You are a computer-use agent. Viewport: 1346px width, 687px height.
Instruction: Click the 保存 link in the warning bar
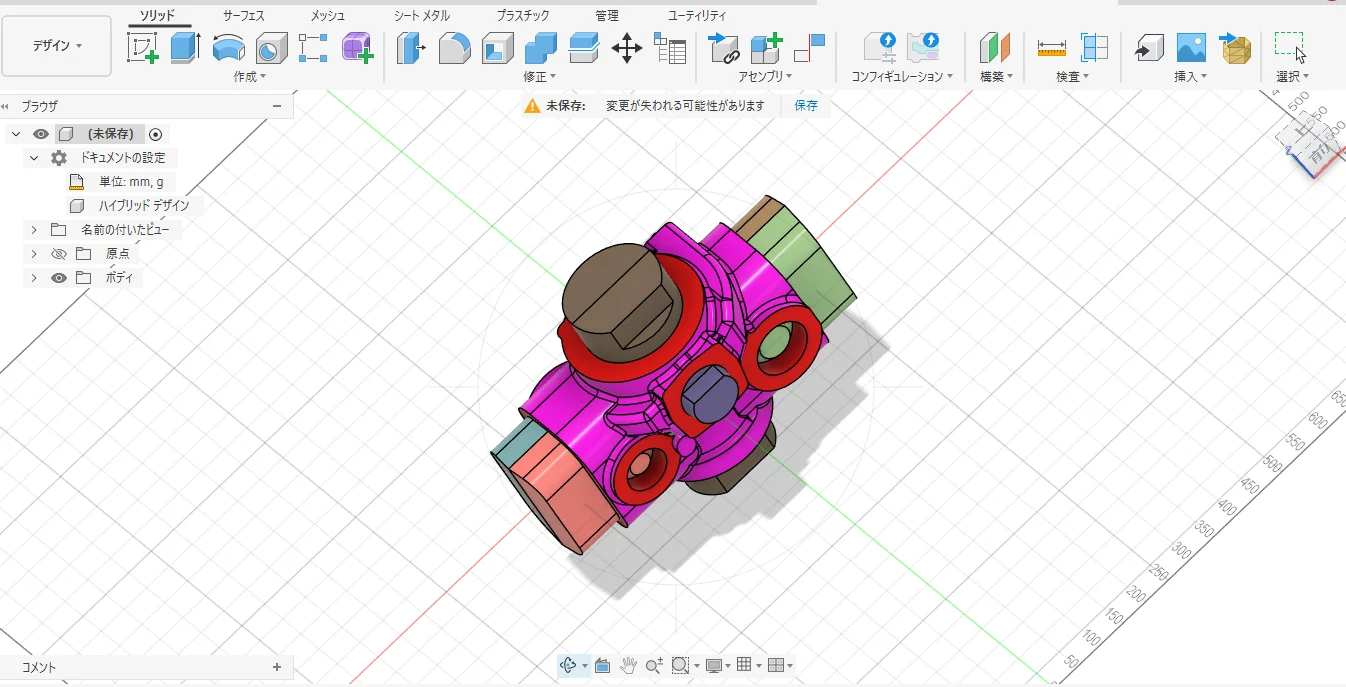pyautogui.click(x=806, y=105)
